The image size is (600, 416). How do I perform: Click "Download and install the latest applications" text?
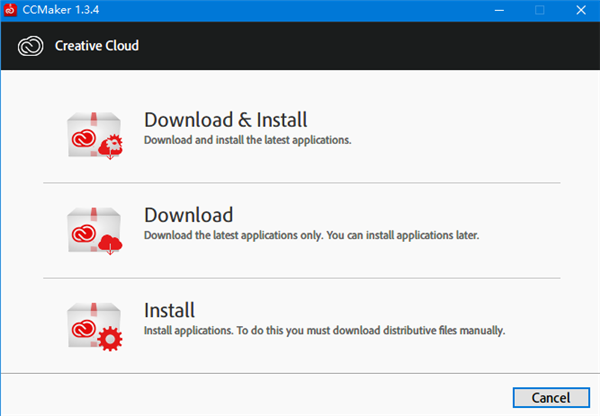[x=247, y=140]
